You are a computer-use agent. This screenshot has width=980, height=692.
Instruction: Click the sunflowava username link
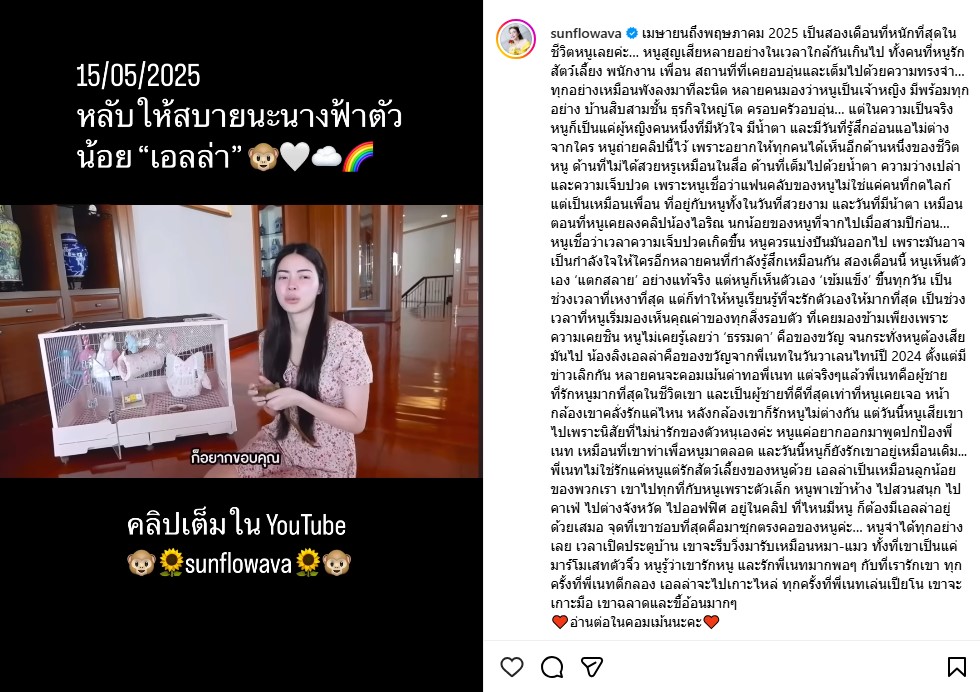coord(586,33)
